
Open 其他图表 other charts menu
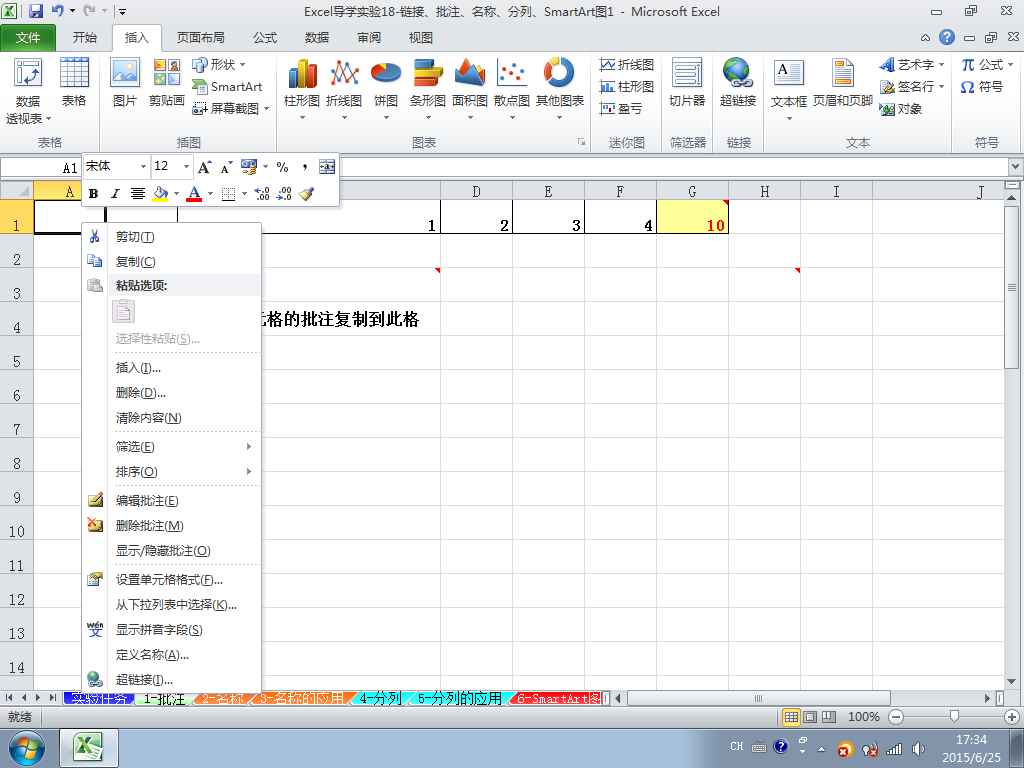coord(560,90)
